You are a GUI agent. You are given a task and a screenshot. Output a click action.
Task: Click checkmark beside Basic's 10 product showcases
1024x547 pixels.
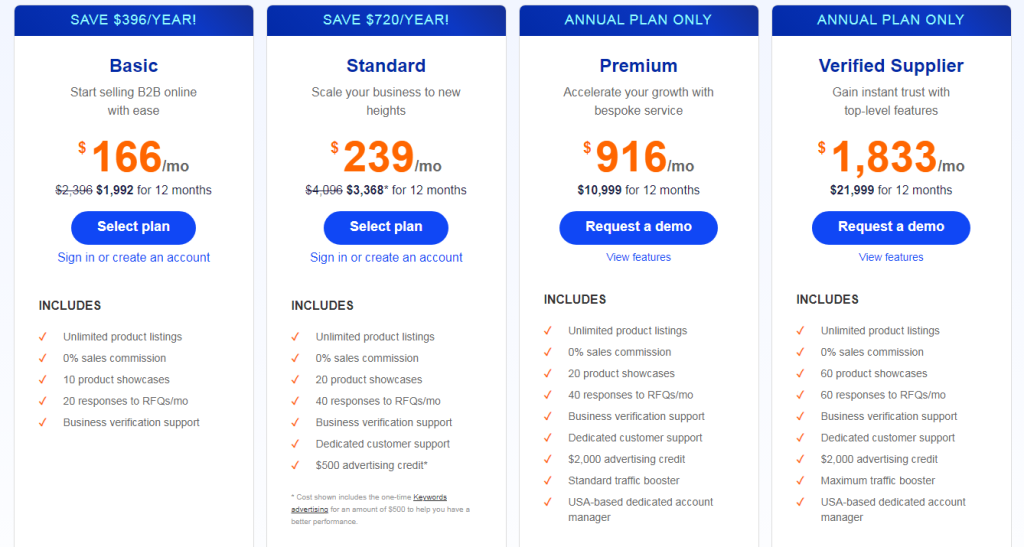click(43, 380)
